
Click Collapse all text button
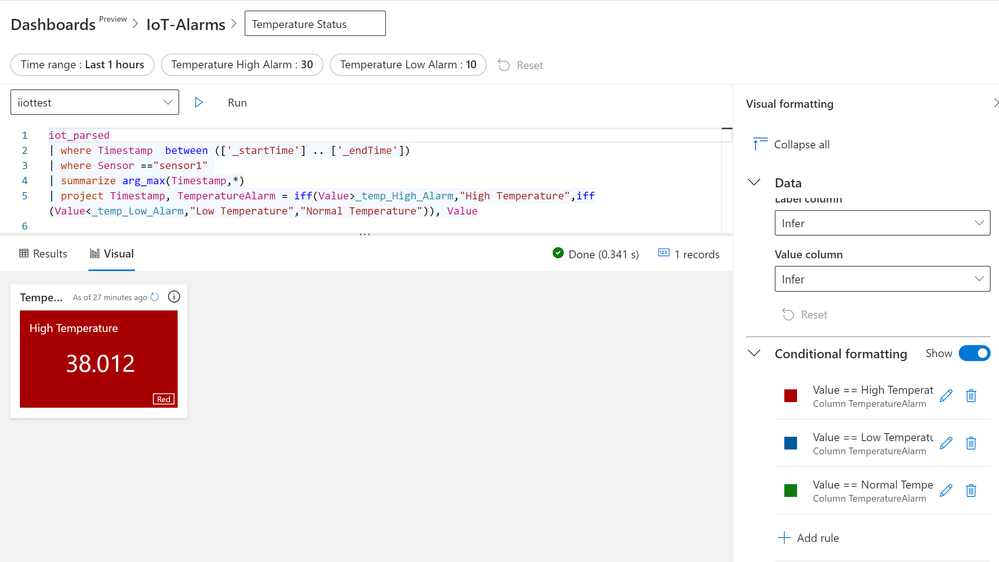[x=801, y=144]
